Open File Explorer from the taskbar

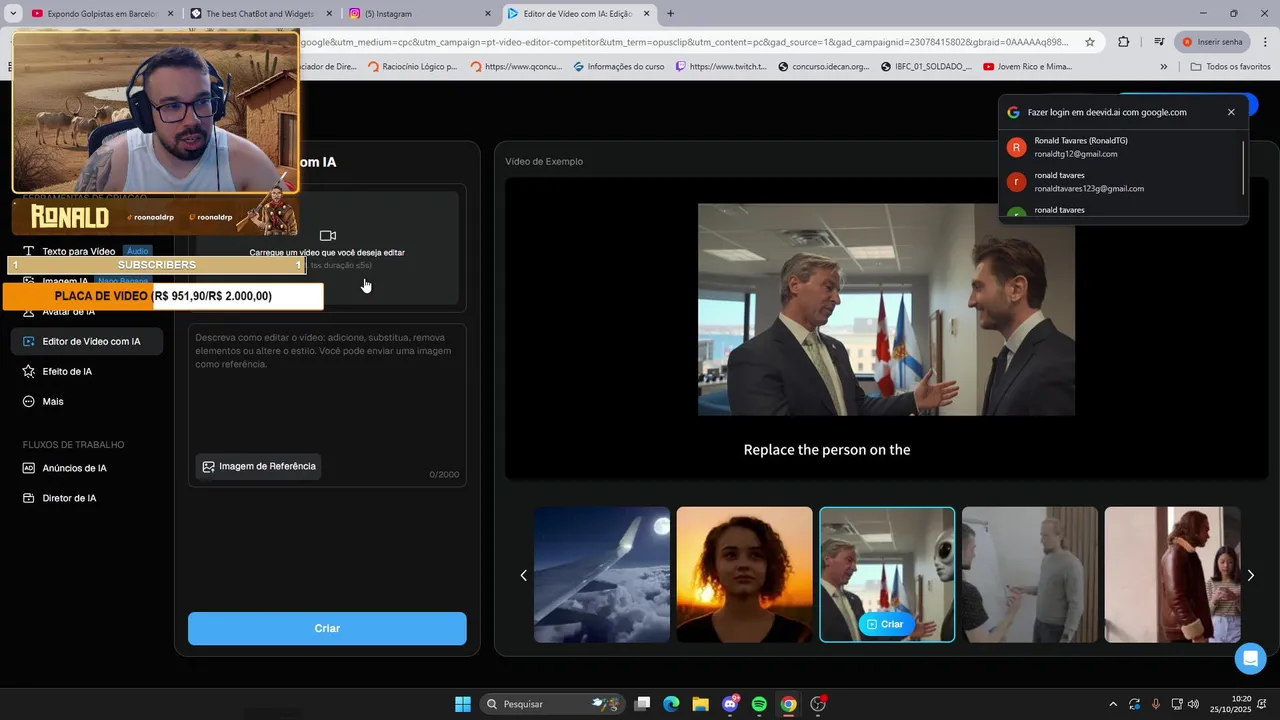(701, 704)
